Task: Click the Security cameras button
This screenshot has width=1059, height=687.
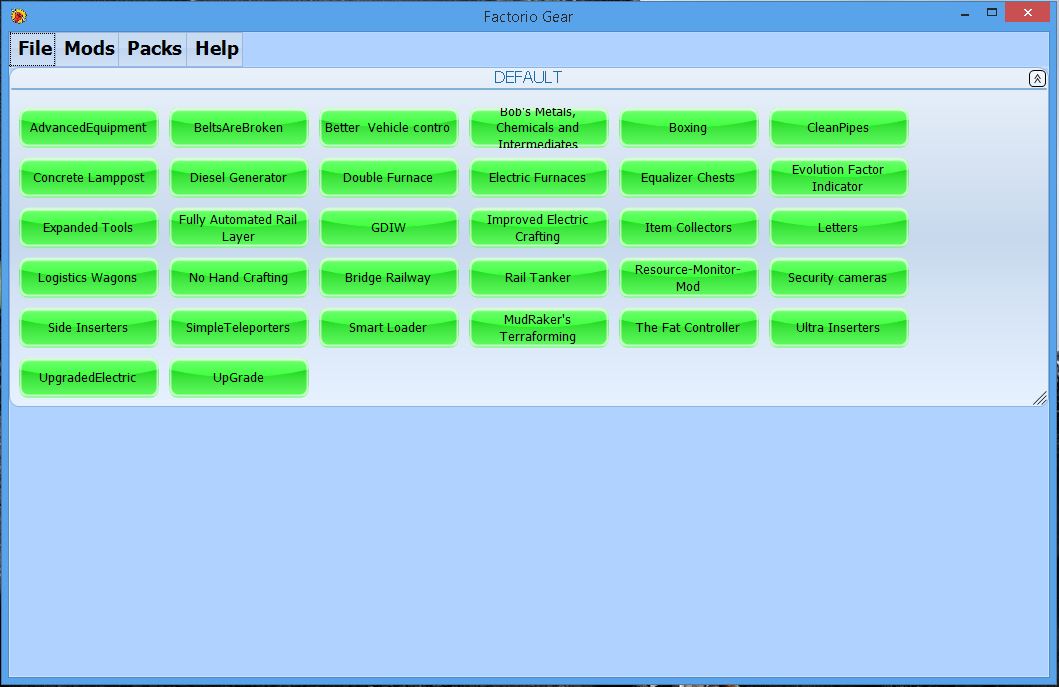Action: (x=838, y=278)
